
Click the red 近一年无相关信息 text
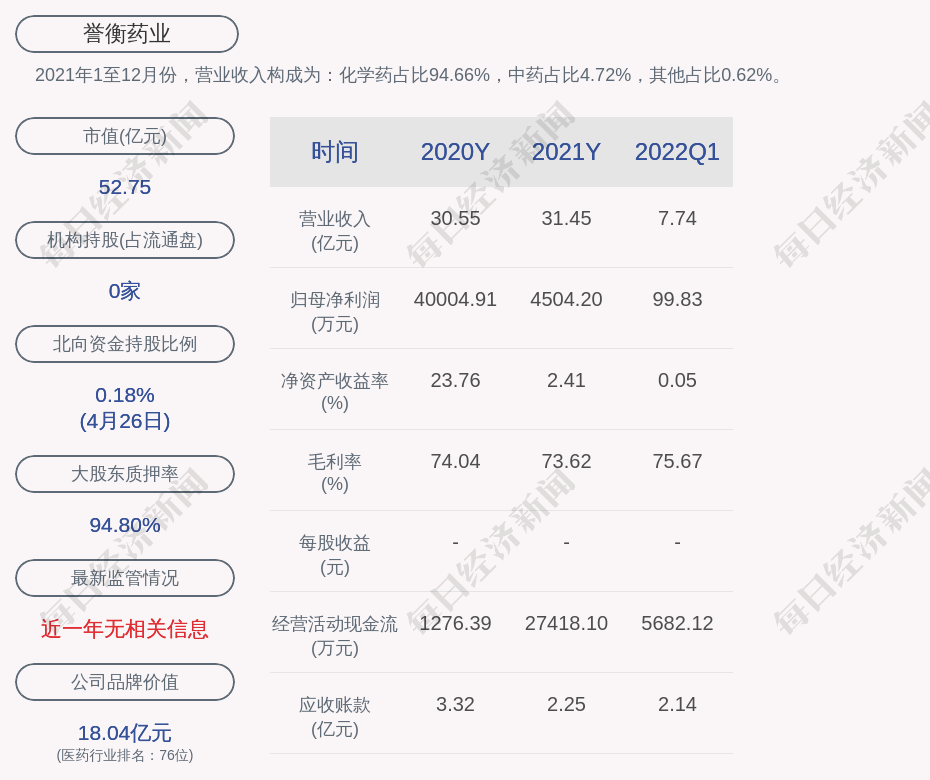point(125,629)
